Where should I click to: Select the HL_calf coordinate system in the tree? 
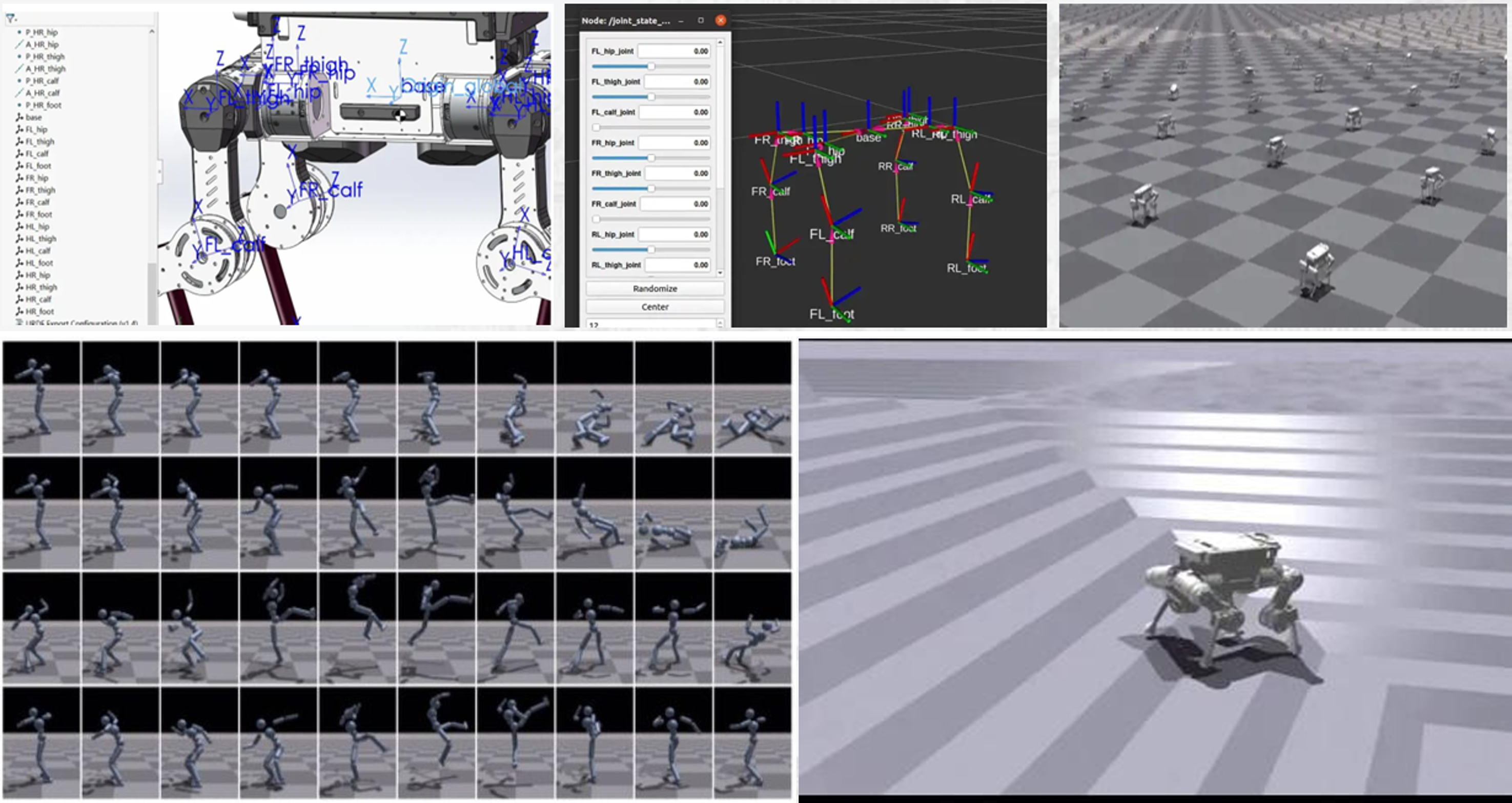point(33,251)
